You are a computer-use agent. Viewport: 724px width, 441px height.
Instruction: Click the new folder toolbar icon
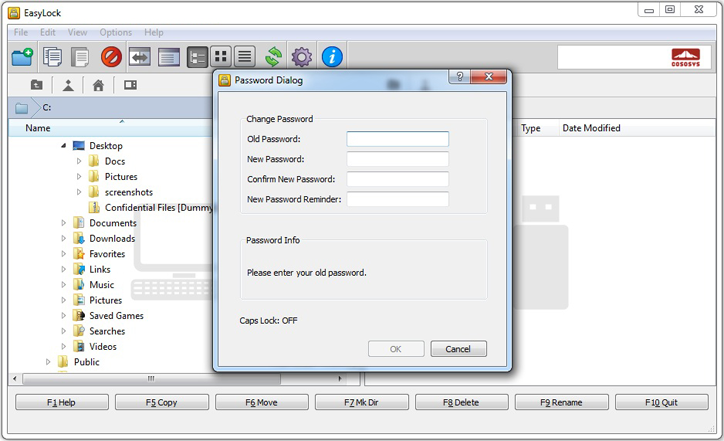click(22, 57)
